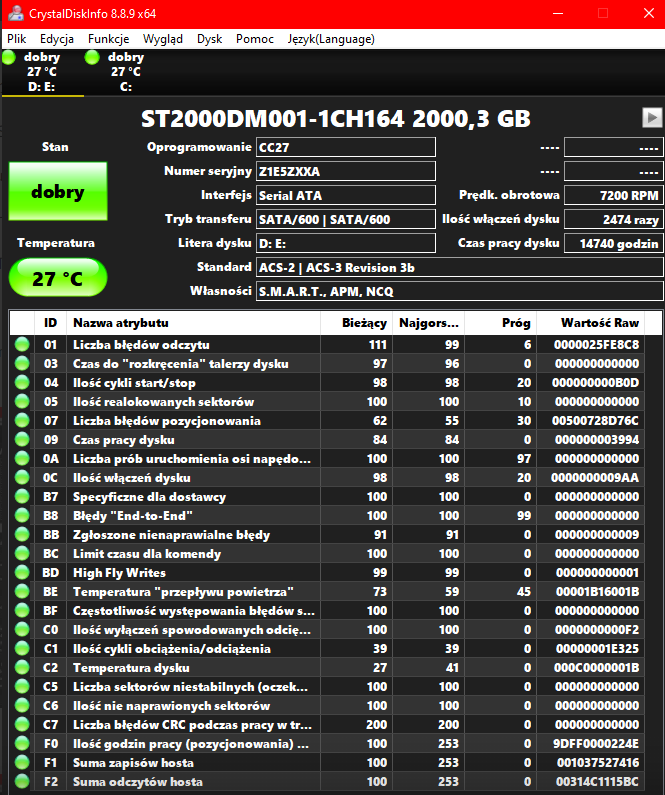Screen dimensions: 665x795
Task: Click status circle for attribute C7
Action: click(x=22, y=725)
